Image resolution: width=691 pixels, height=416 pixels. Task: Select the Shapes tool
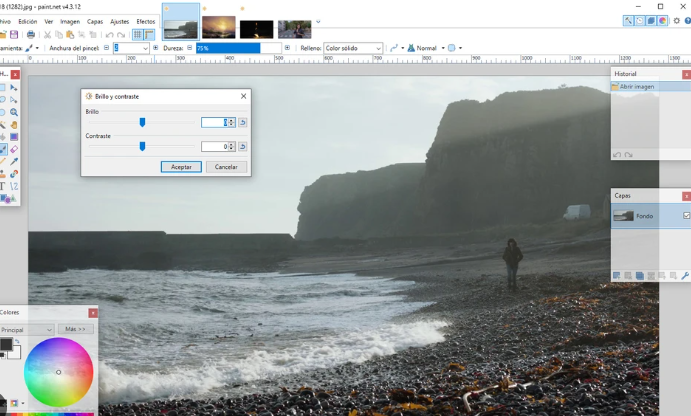8,199
